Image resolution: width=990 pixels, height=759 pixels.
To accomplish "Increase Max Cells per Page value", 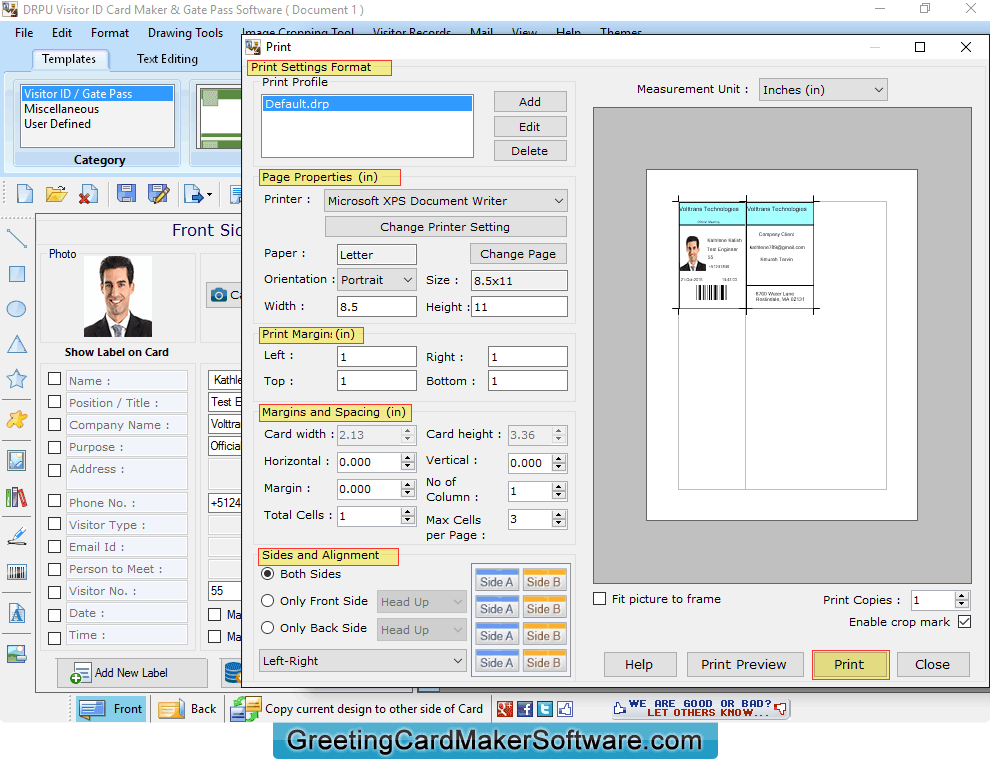I will 558,515.
